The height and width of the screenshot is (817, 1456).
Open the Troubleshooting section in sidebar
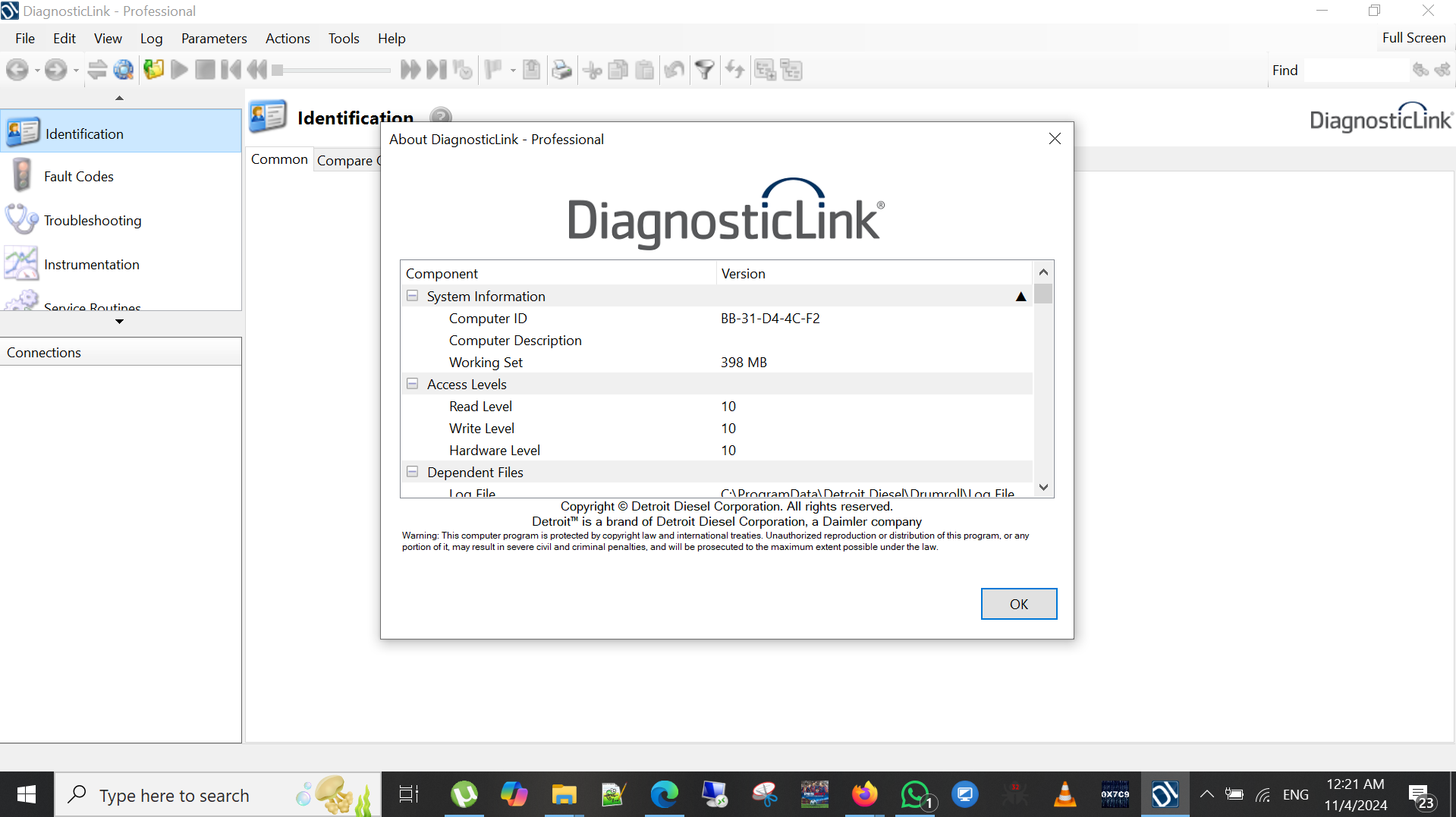click(x=93, y=221)
